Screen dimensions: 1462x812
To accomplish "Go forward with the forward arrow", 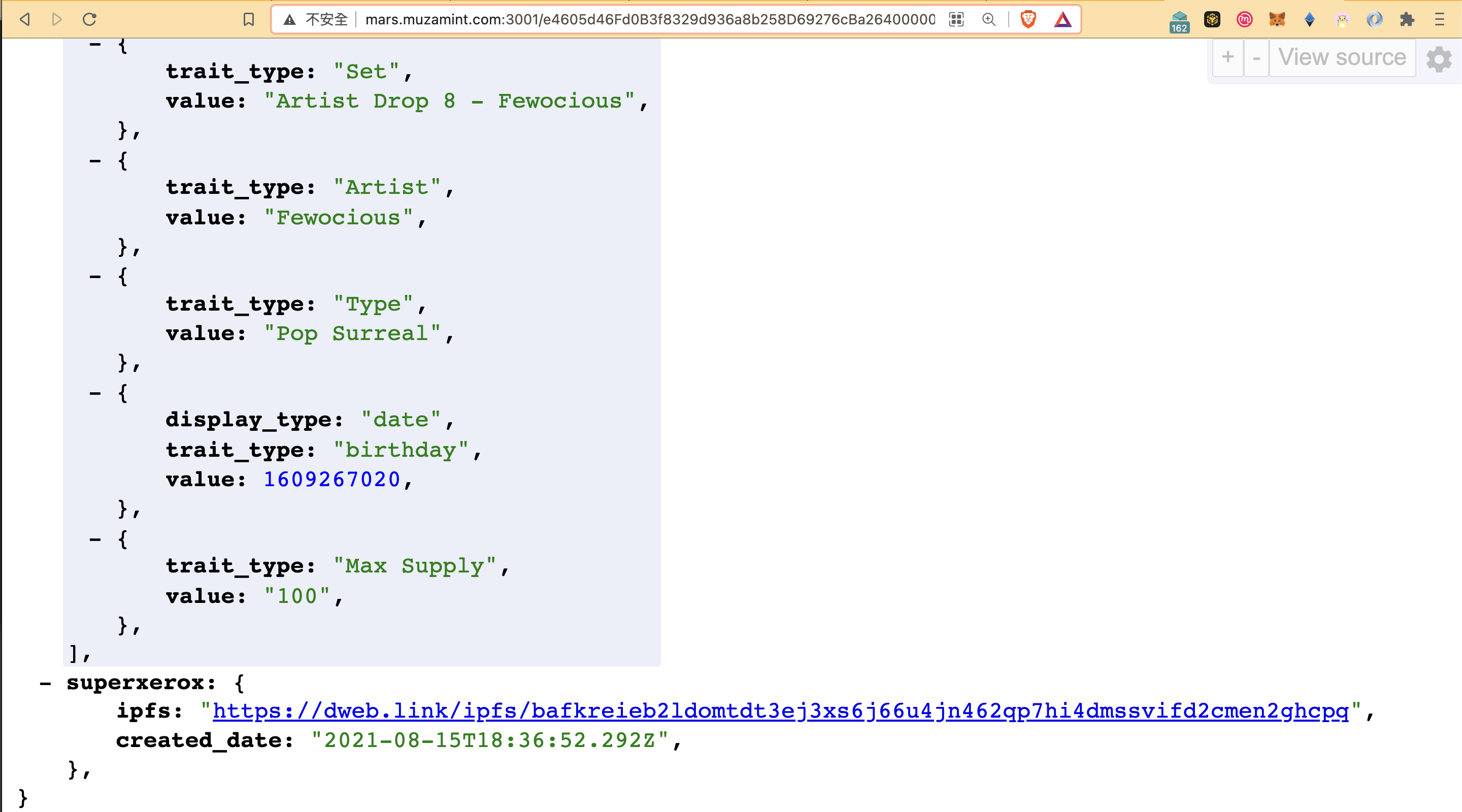I will click(57, 20).
